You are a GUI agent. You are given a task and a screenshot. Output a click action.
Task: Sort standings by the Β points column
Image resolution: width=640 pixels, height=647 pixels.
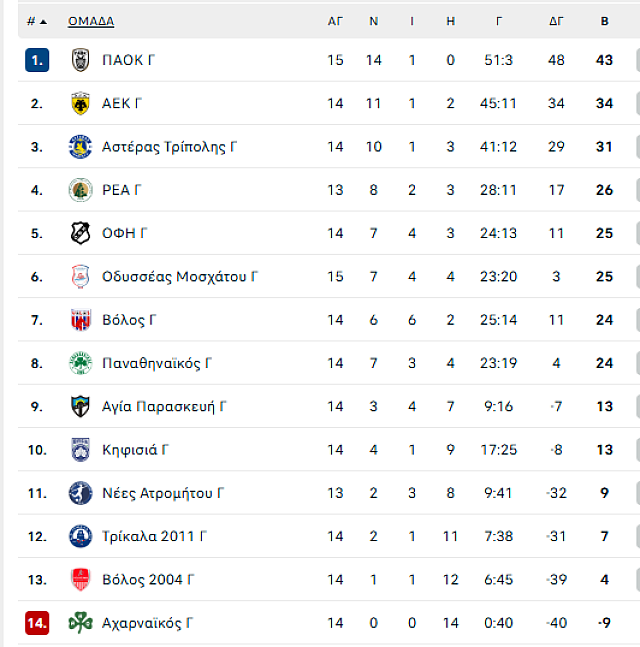[x=604, y=21]
